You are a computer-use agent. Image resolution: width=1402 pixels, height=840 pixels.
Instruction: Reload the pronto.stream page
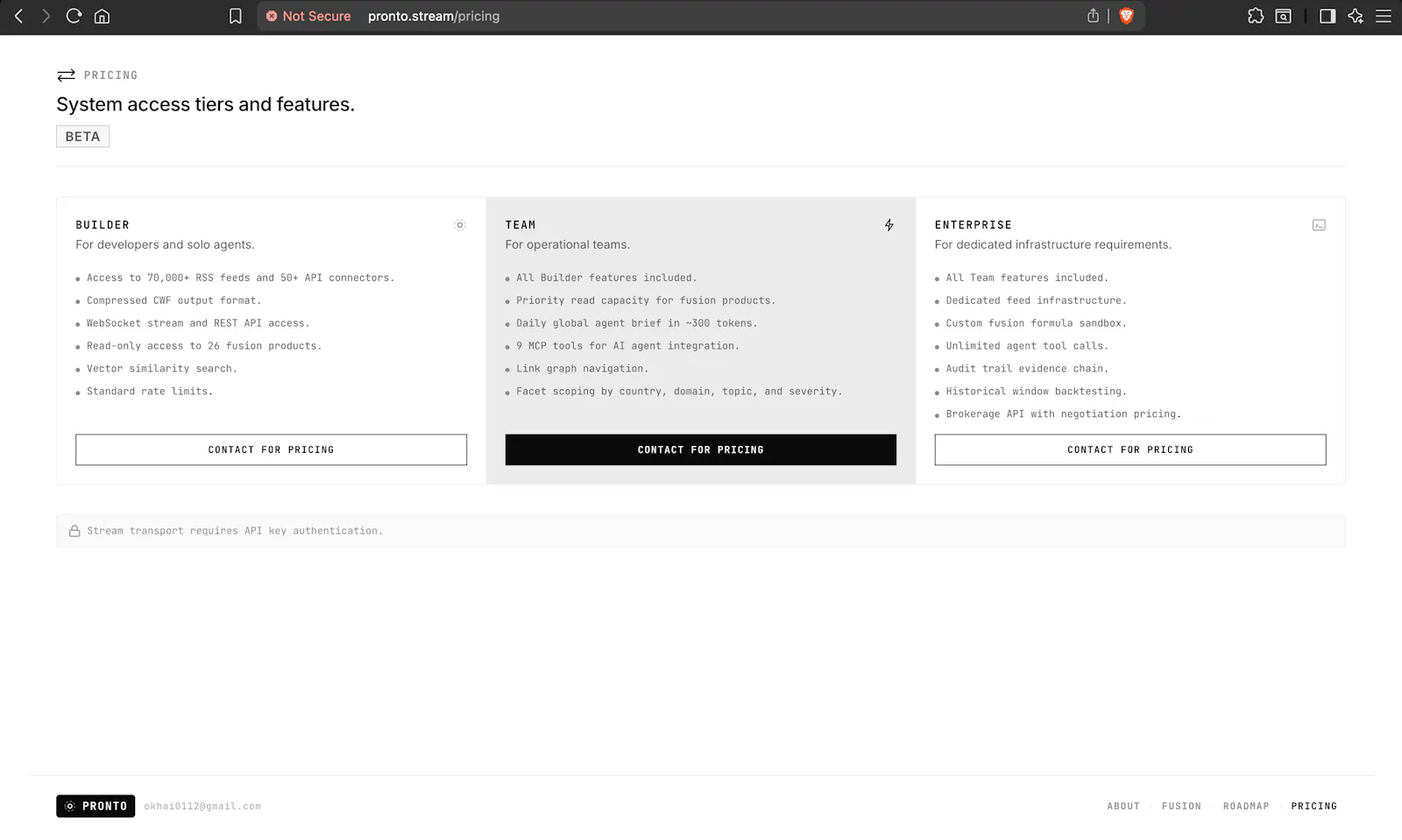[74, 16]
